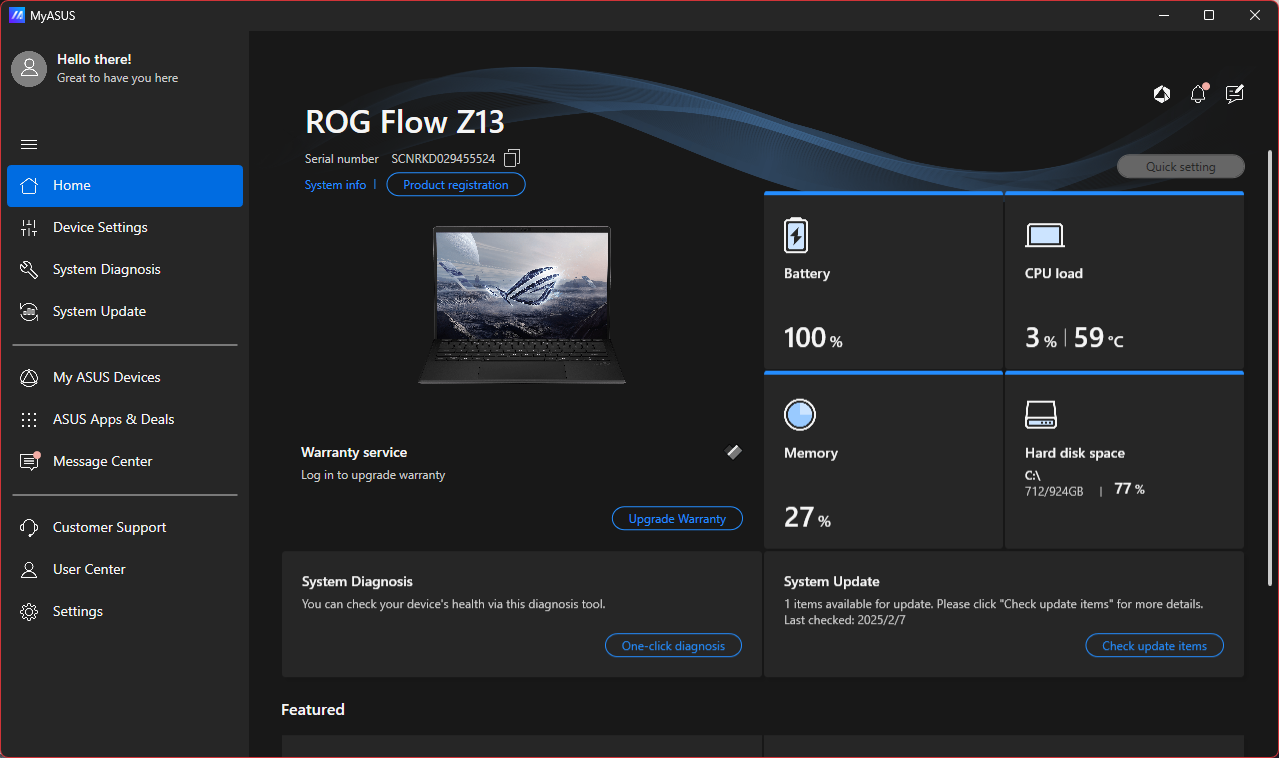Click the user avatar icon

(29, 68)
